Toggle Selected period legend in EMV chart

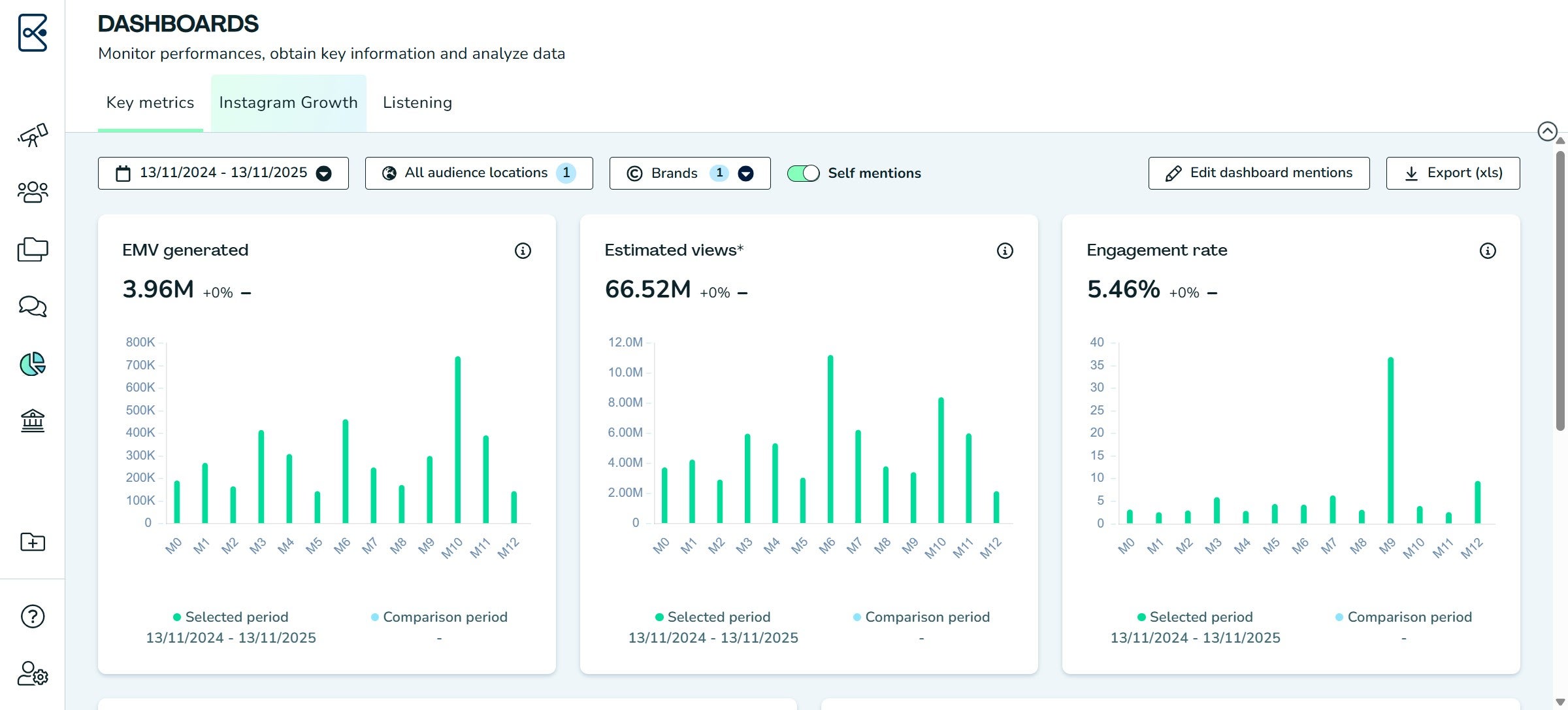pos(231,617)
